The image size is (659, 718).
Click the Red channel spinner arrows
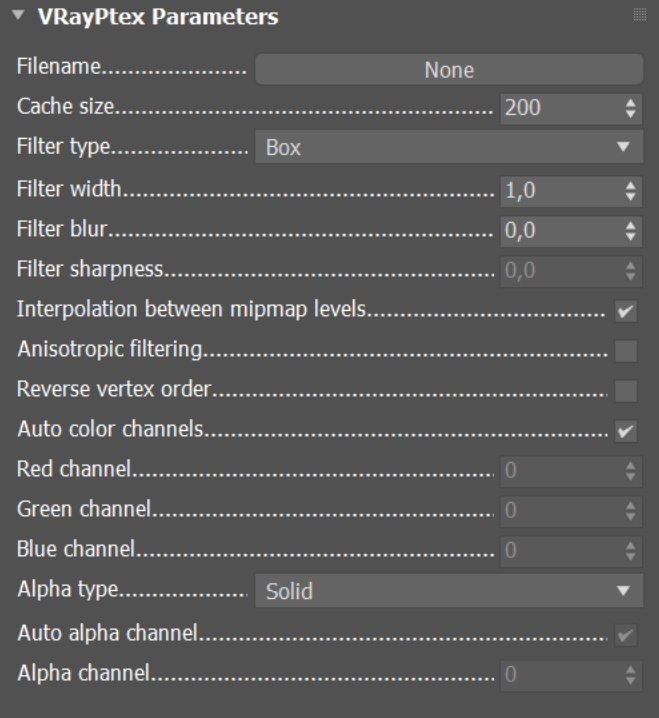pos(629,471)
